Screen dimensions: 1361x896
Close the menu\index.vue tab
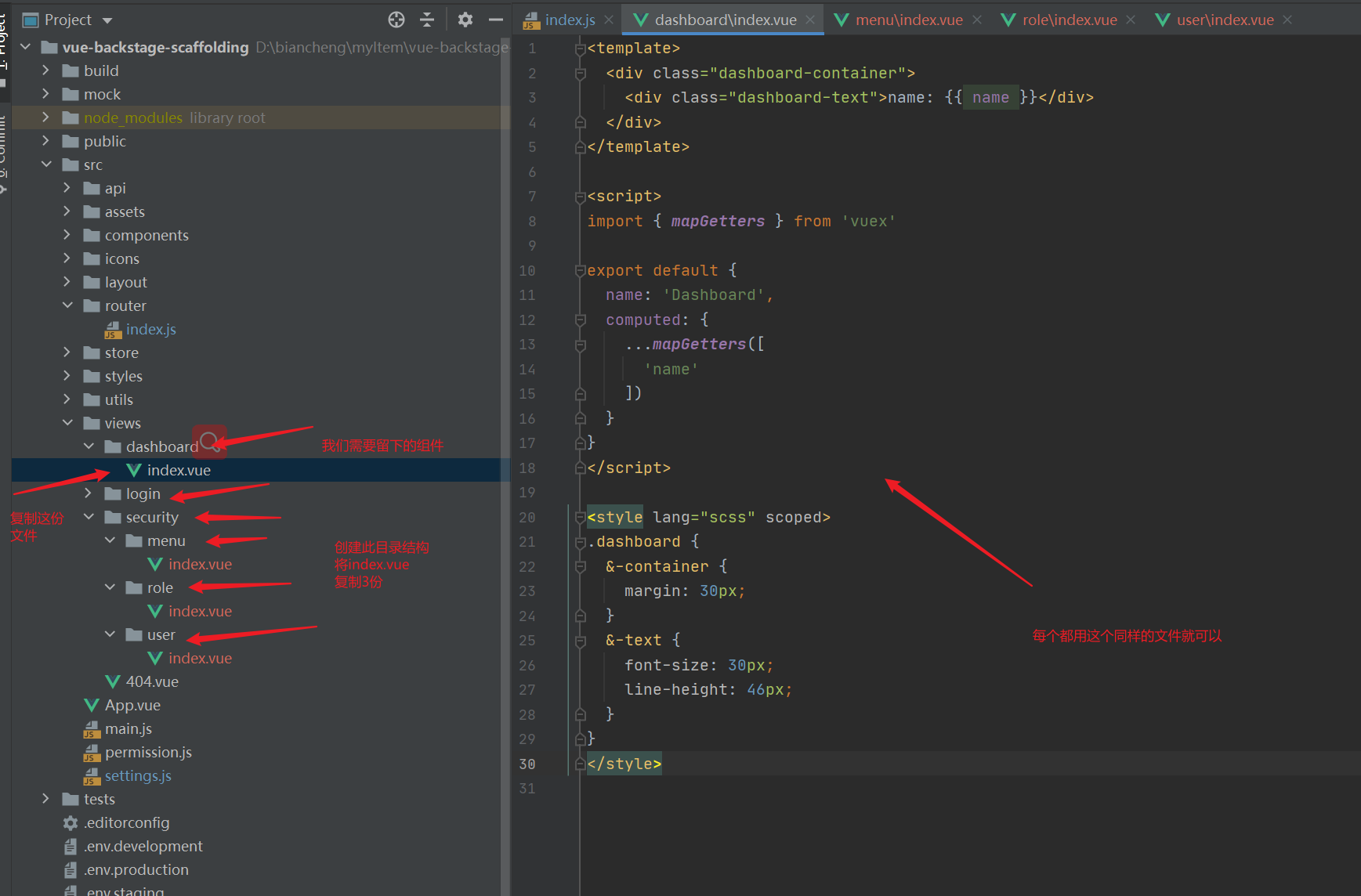pyautogui.click(x=977, y=20)
